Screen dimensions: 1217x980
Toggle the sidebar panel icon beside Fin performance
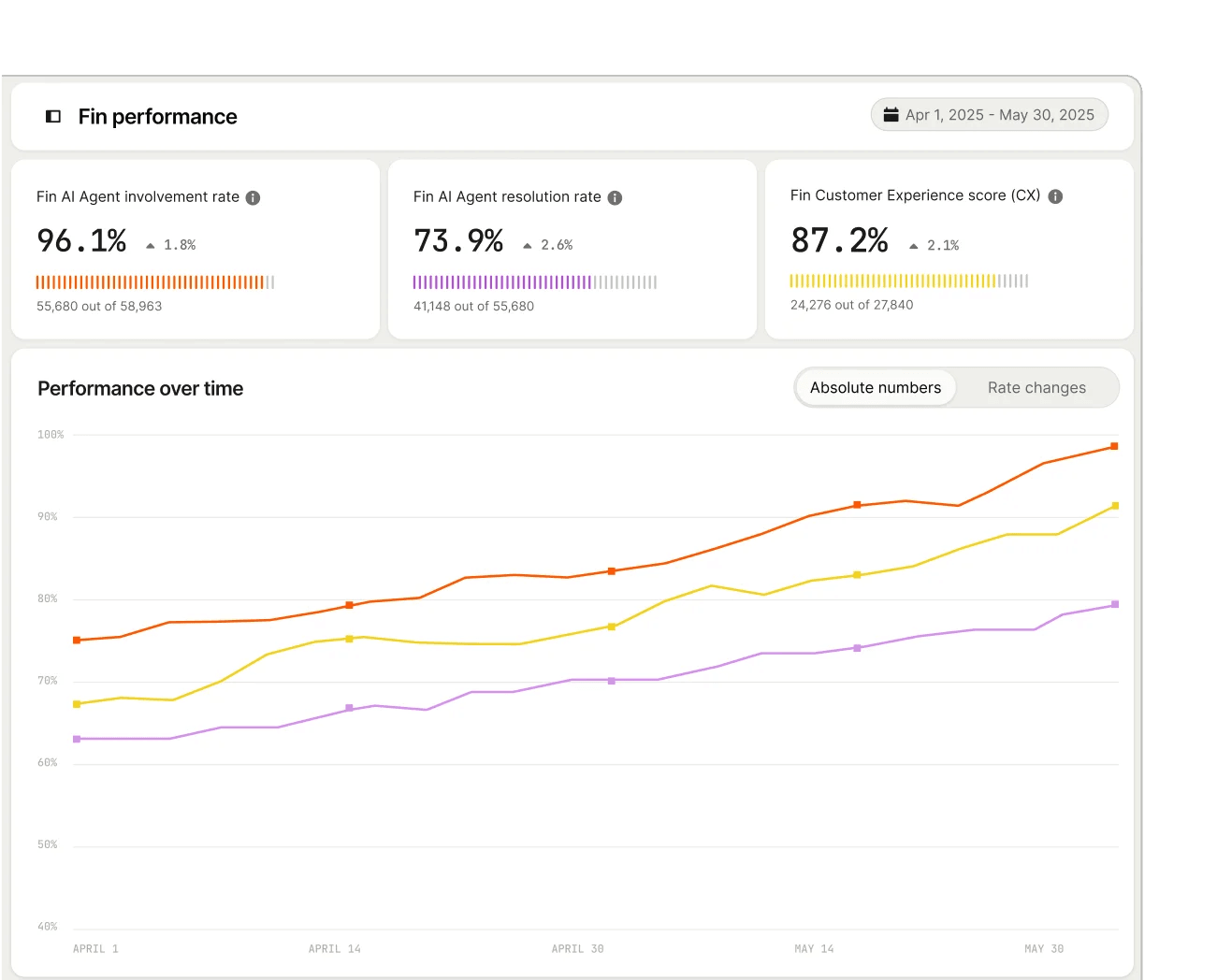point(53,117)
